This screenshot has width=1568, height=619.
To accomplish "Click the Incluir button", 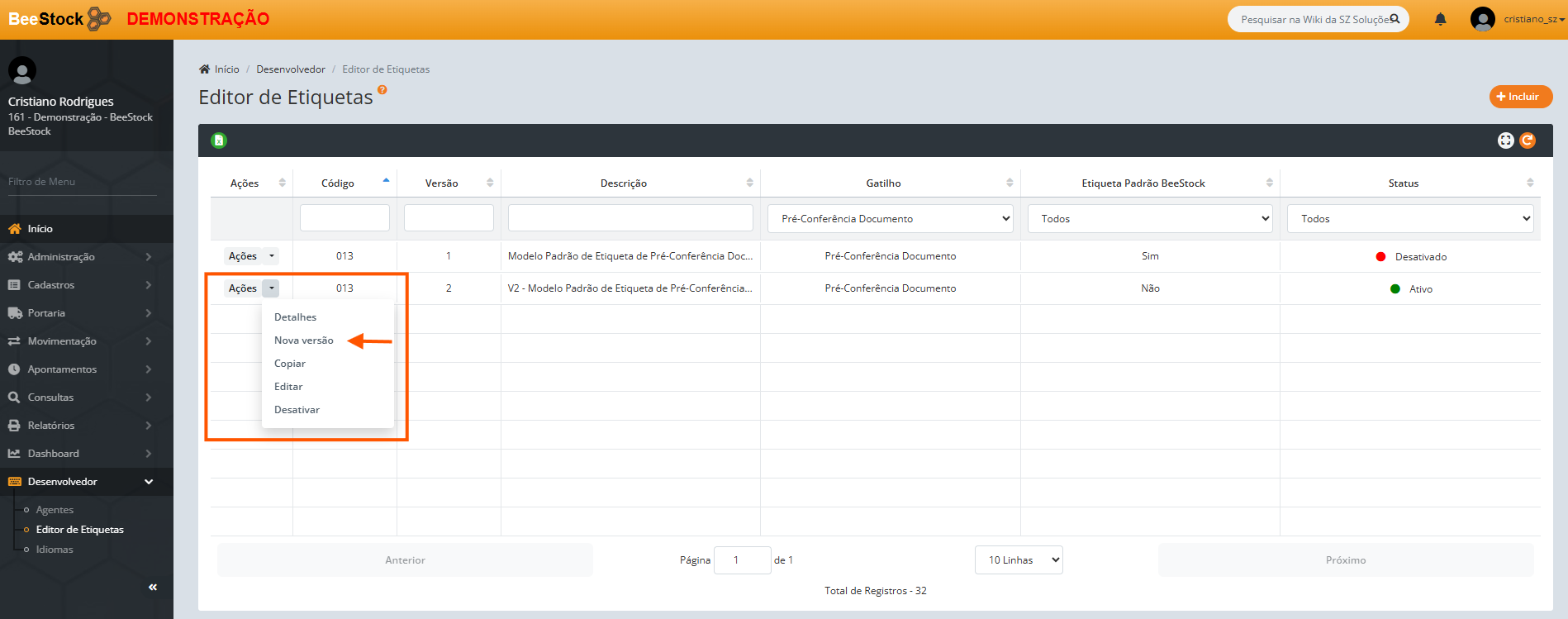I will [x=1520, y=97].
